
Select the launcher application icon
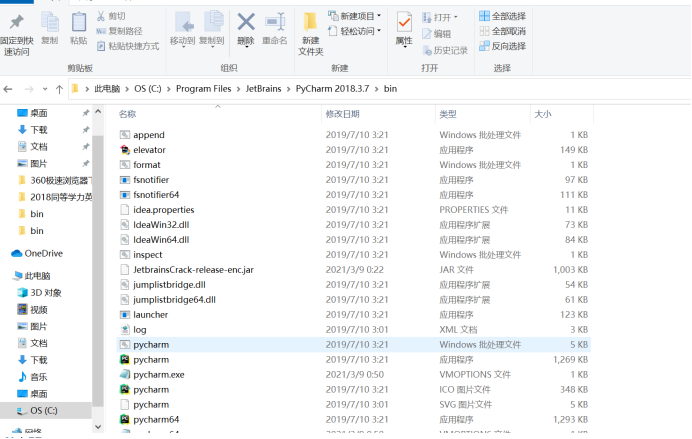(125, 315)
